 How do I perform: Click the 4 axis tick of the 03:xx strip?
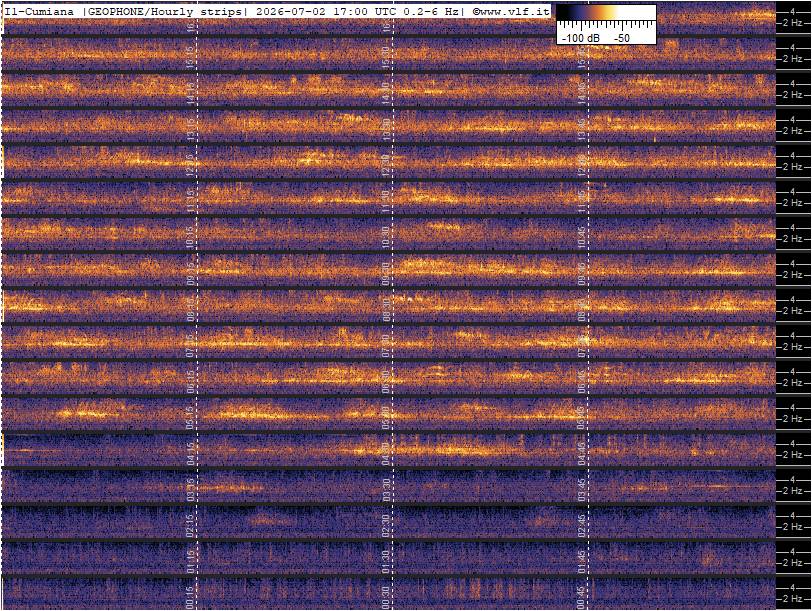tap(793, 479)
